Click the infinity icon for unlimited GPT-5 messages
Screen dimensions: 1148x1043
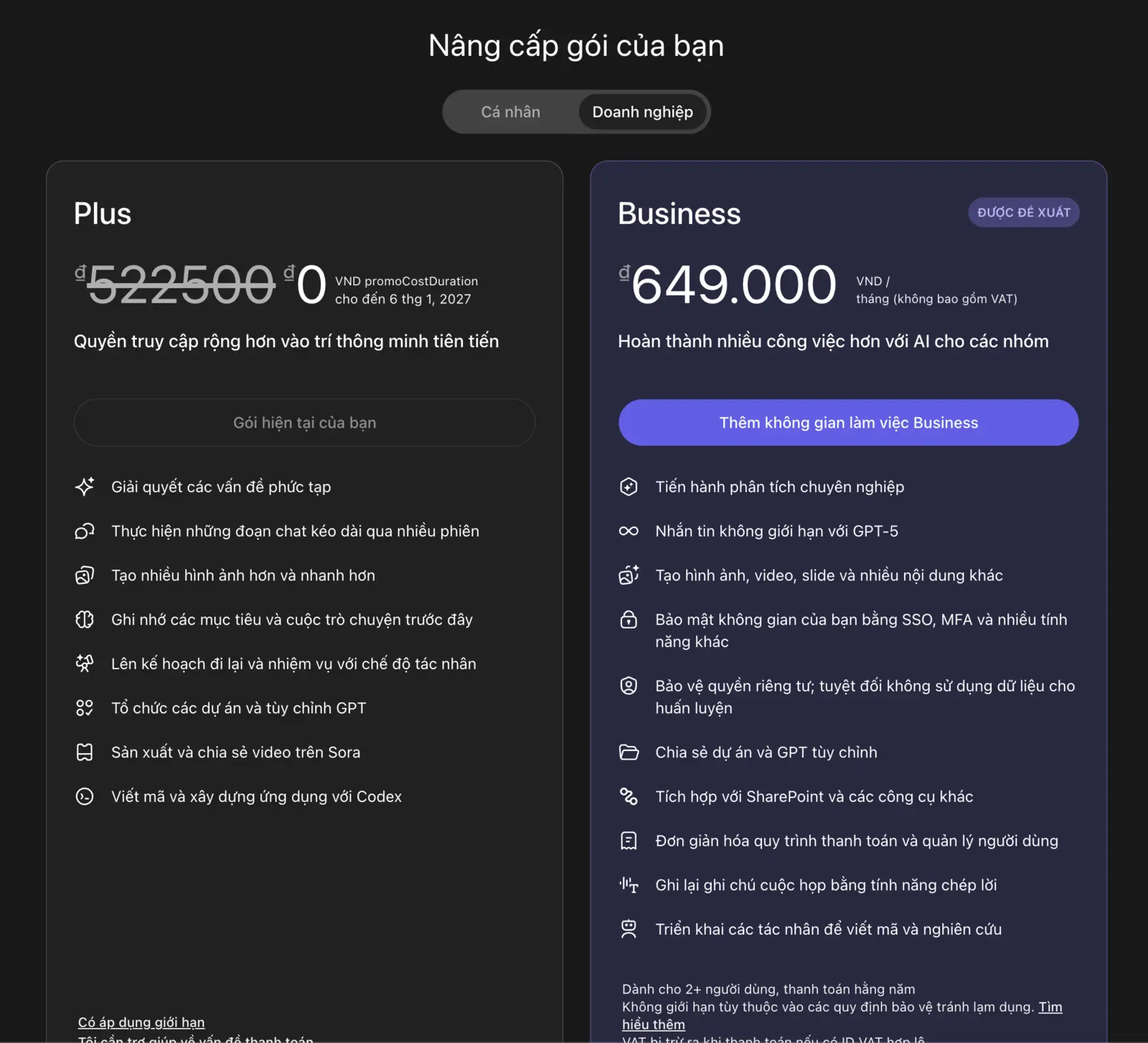coord(629,532)
